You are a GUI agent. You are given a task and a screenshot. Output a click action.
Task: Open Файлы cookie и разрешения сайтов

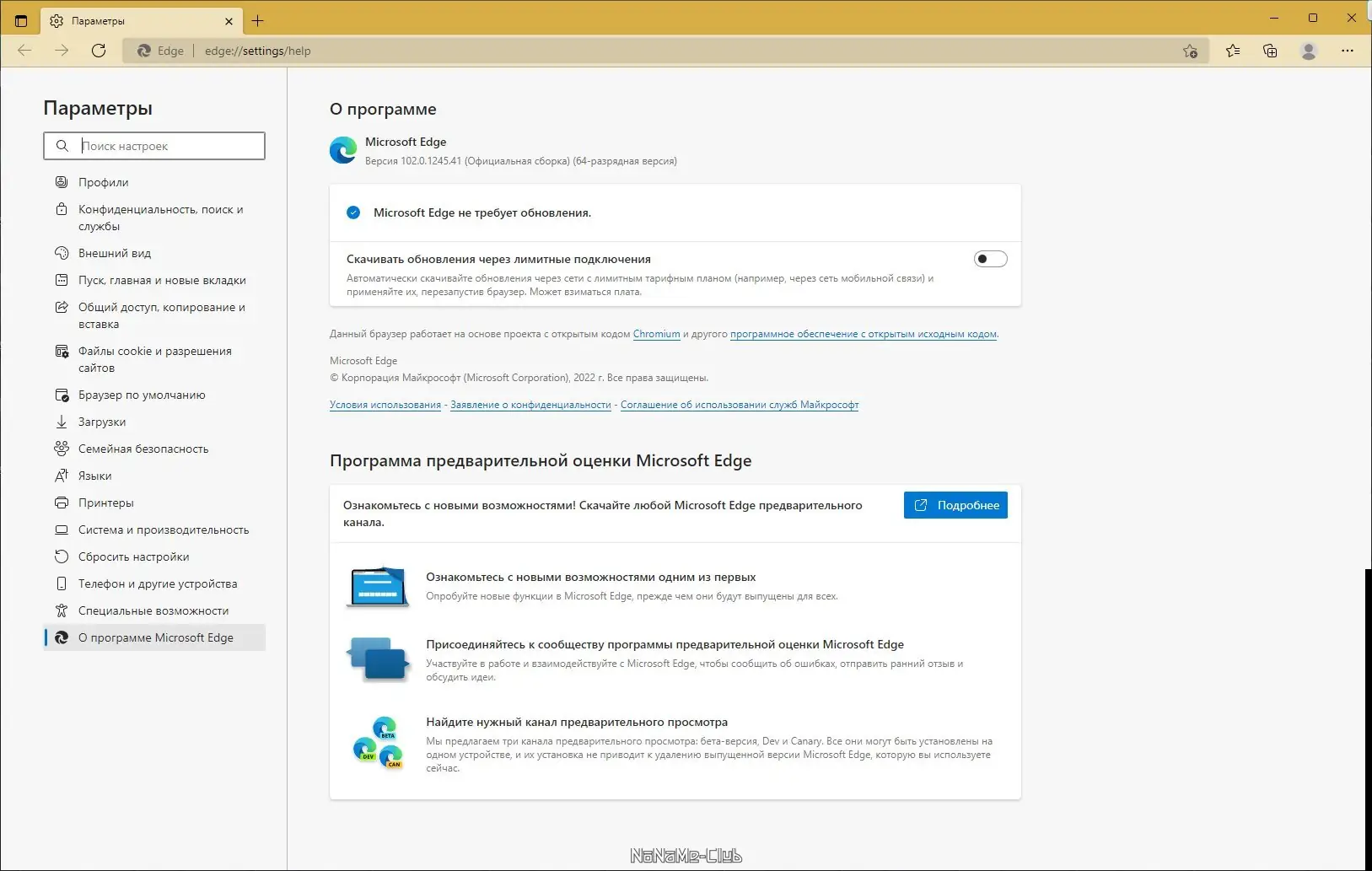pos(154,359)
